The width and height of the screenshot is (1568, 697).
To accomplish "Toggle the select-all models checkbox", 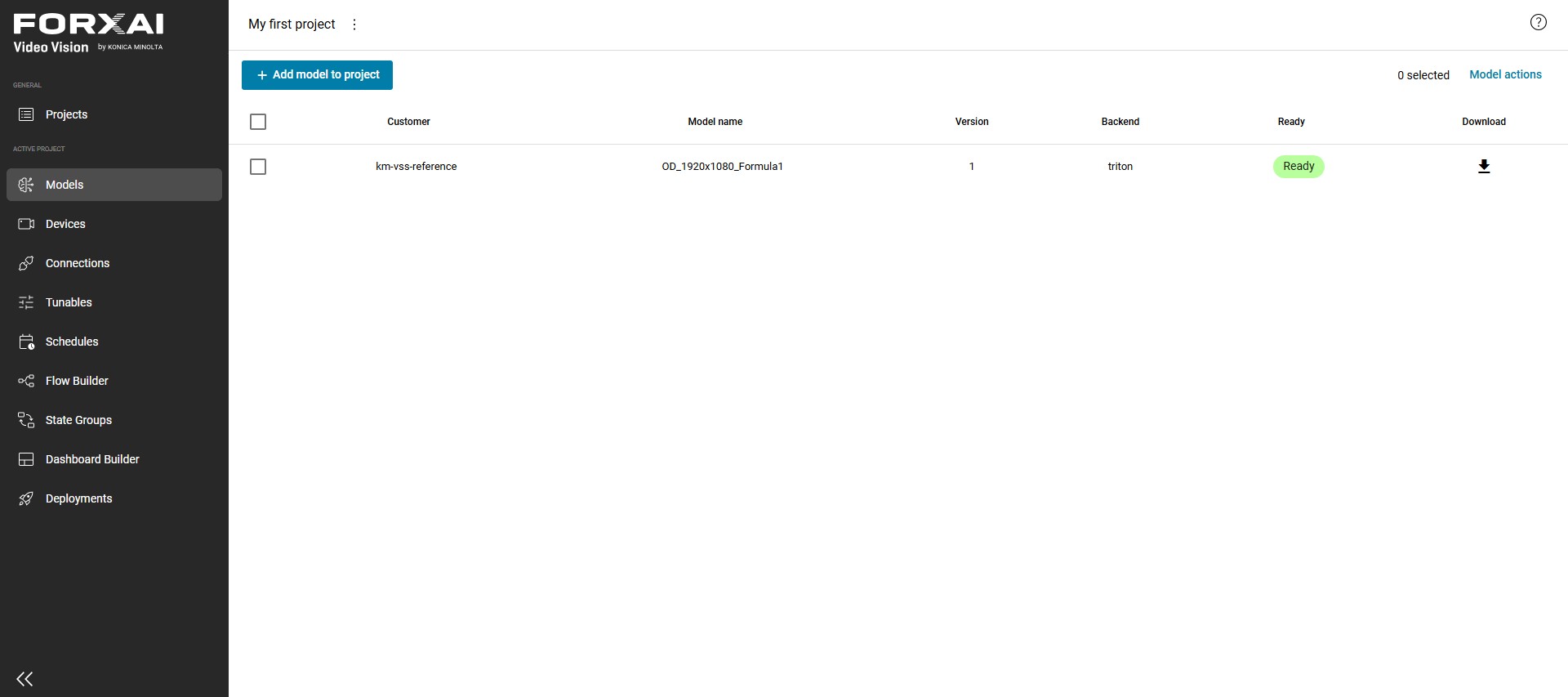I will coord(258,122).
